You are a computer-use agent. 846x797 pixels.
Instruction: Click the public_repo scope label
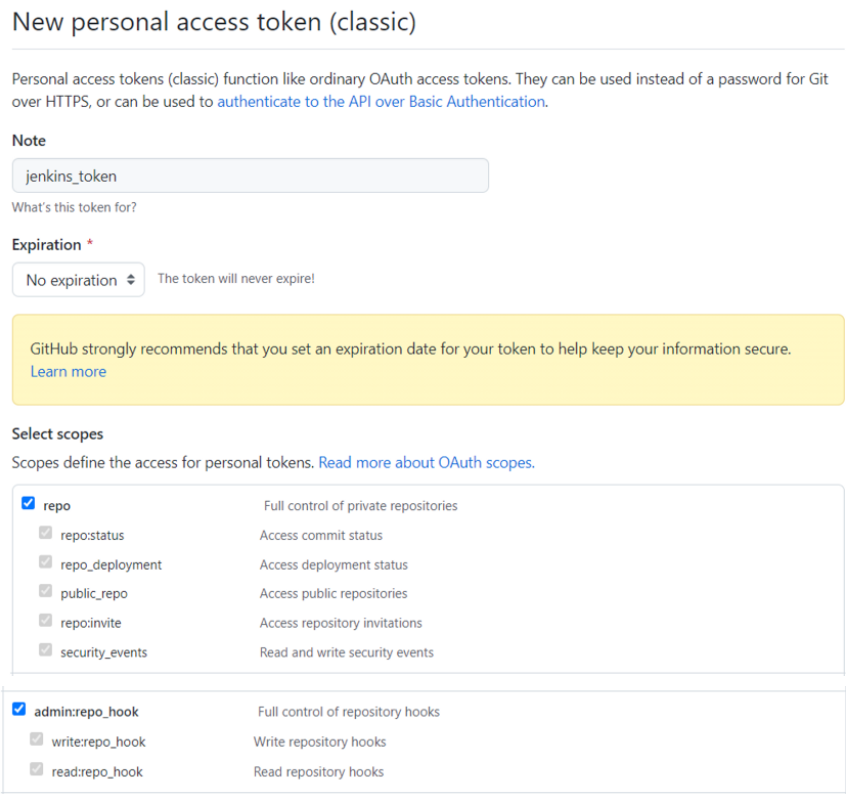click(94, 594)
